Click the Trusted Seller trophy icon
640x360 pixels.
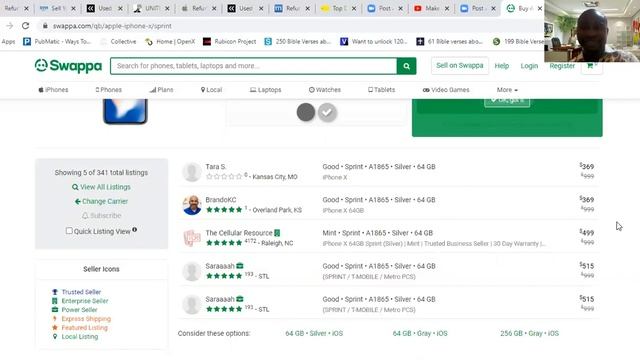pyautogui.click(x=55, y=292)
